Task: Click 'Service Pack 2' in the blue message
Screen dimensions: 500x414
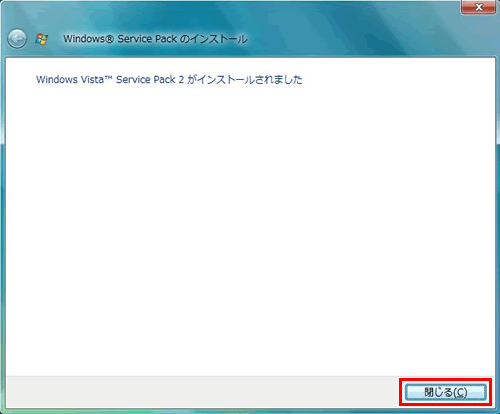Action: point(150,80)
